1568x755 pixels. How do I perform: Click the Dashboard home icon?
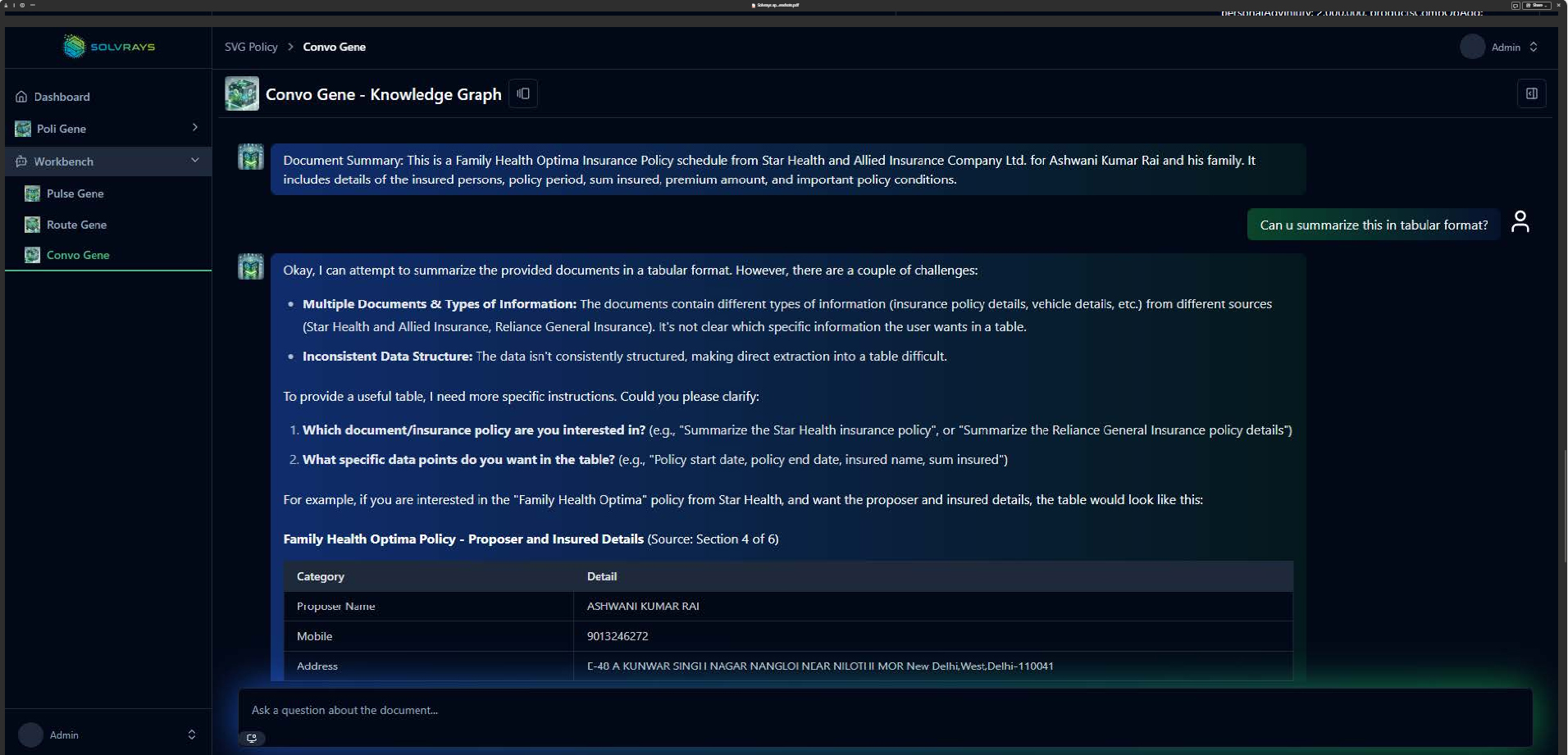click(x=21, y=97)
